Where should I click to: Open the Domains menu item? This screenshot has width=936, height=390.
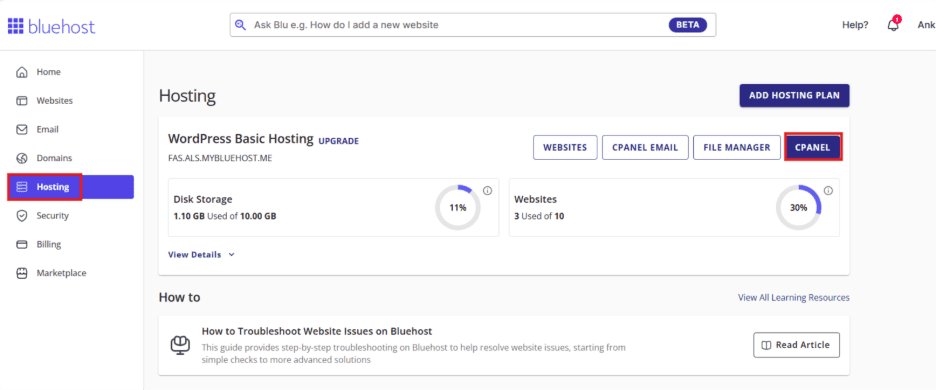pos(70,158)
